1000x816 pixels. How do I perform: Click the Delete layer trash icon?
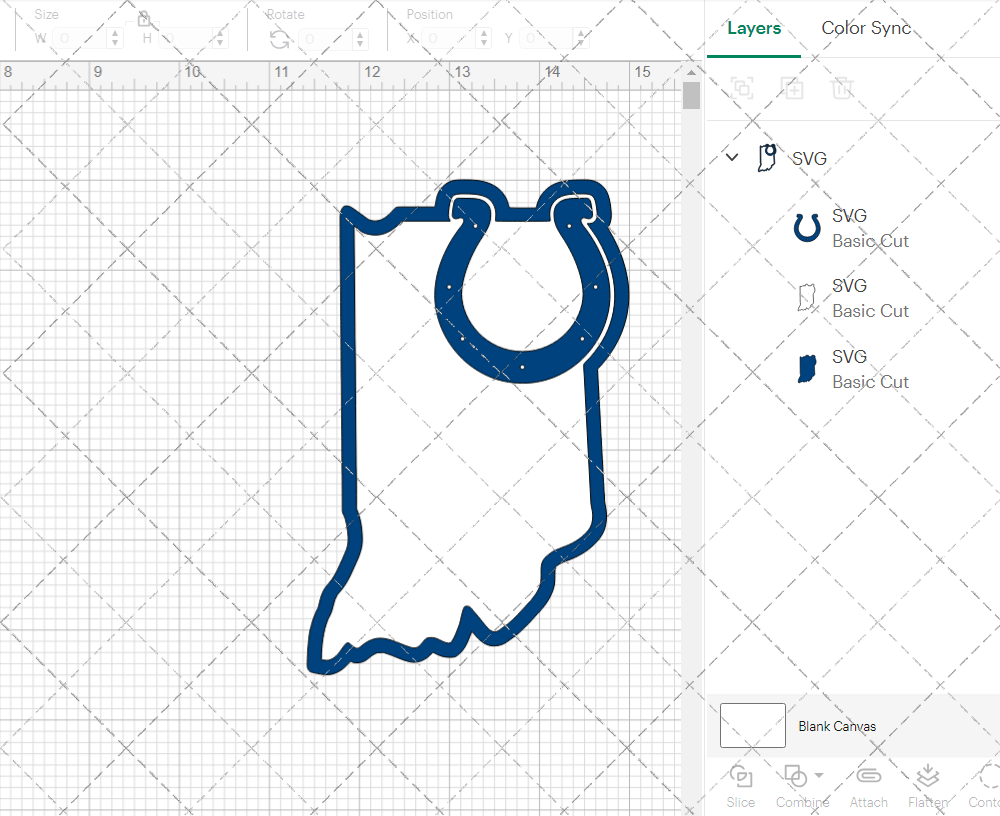(842, 87)
